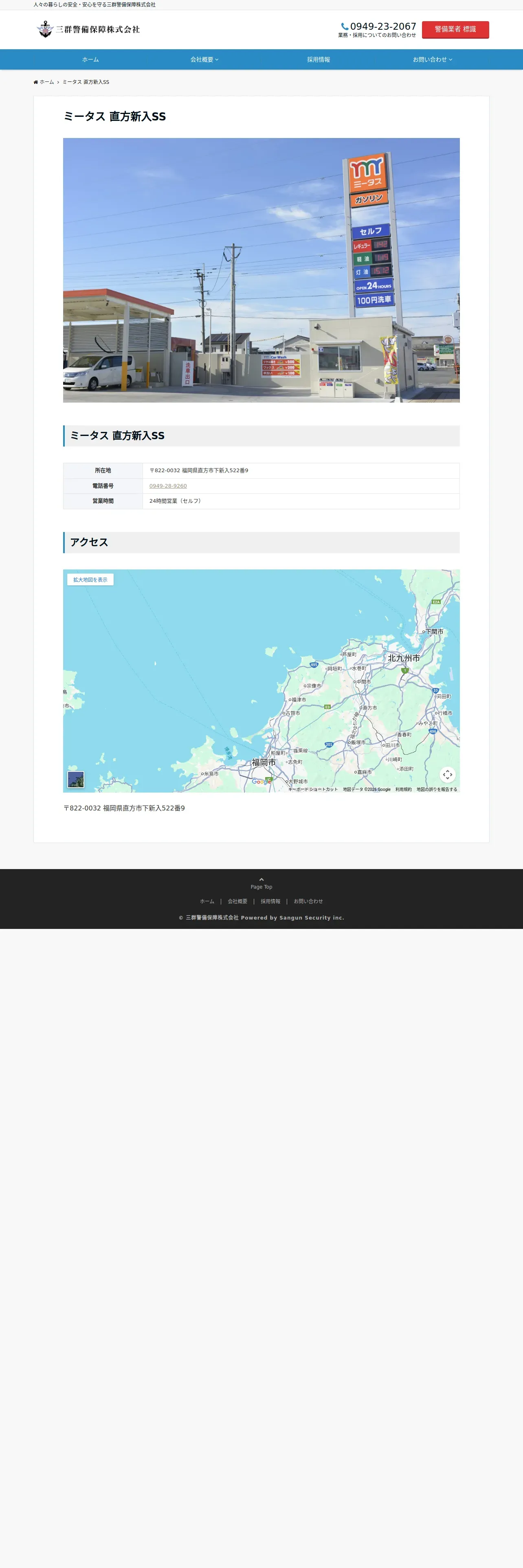523x1568 pixels.
Task: Switch map to satellite layer thumbnail
Action: 75,779
